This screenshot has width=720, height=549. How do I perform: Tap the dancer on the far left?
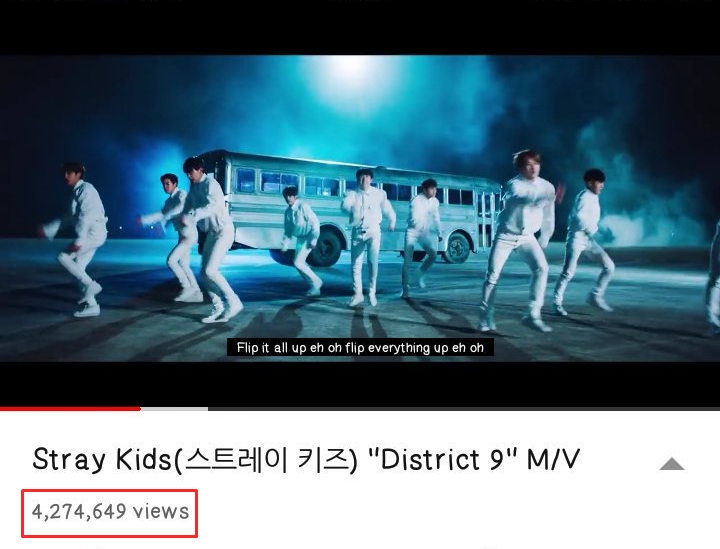(x=78, y=239)
